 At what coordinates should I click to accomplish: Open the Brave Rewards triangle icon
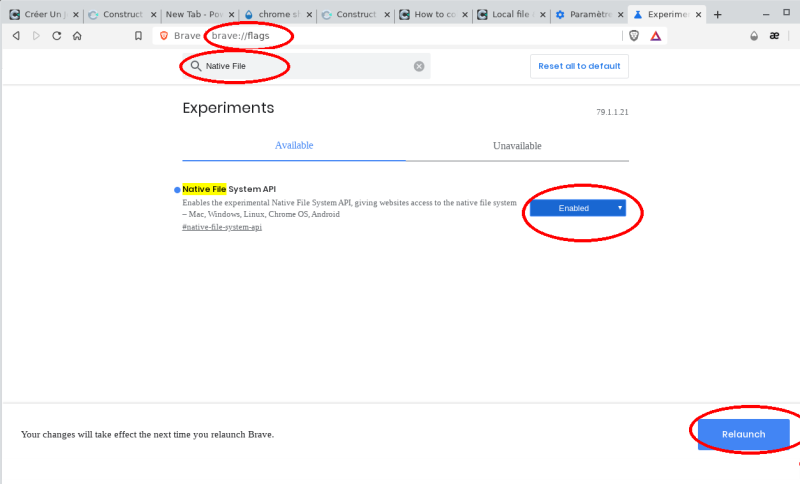656,36
